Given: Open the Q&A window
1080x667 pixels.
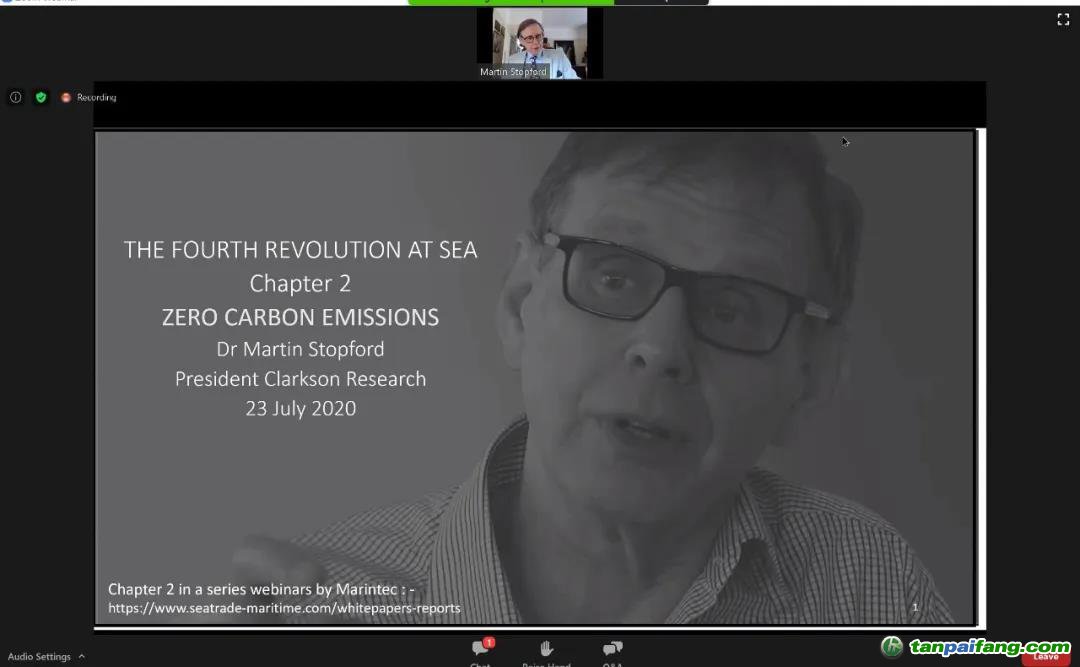Looking at the screenshot, I should point(612,651).
